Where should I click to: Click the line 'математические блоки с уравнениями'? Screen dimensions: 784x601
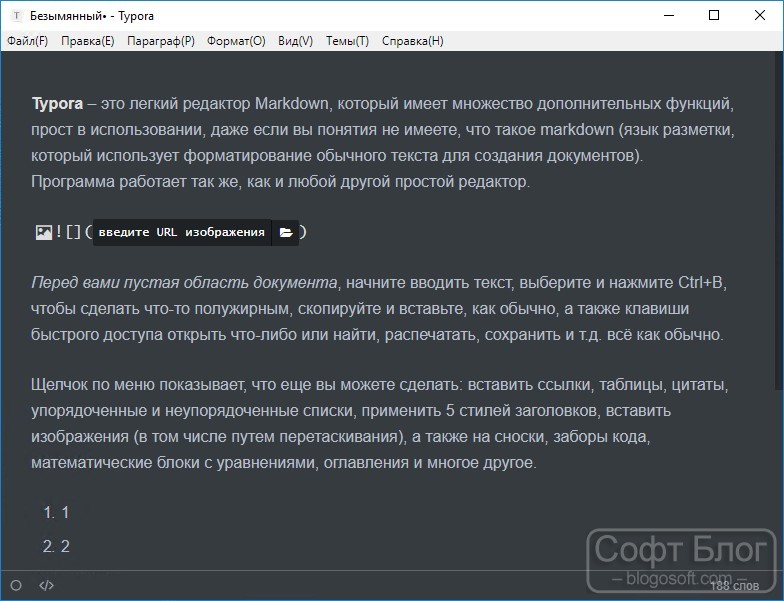284,463
